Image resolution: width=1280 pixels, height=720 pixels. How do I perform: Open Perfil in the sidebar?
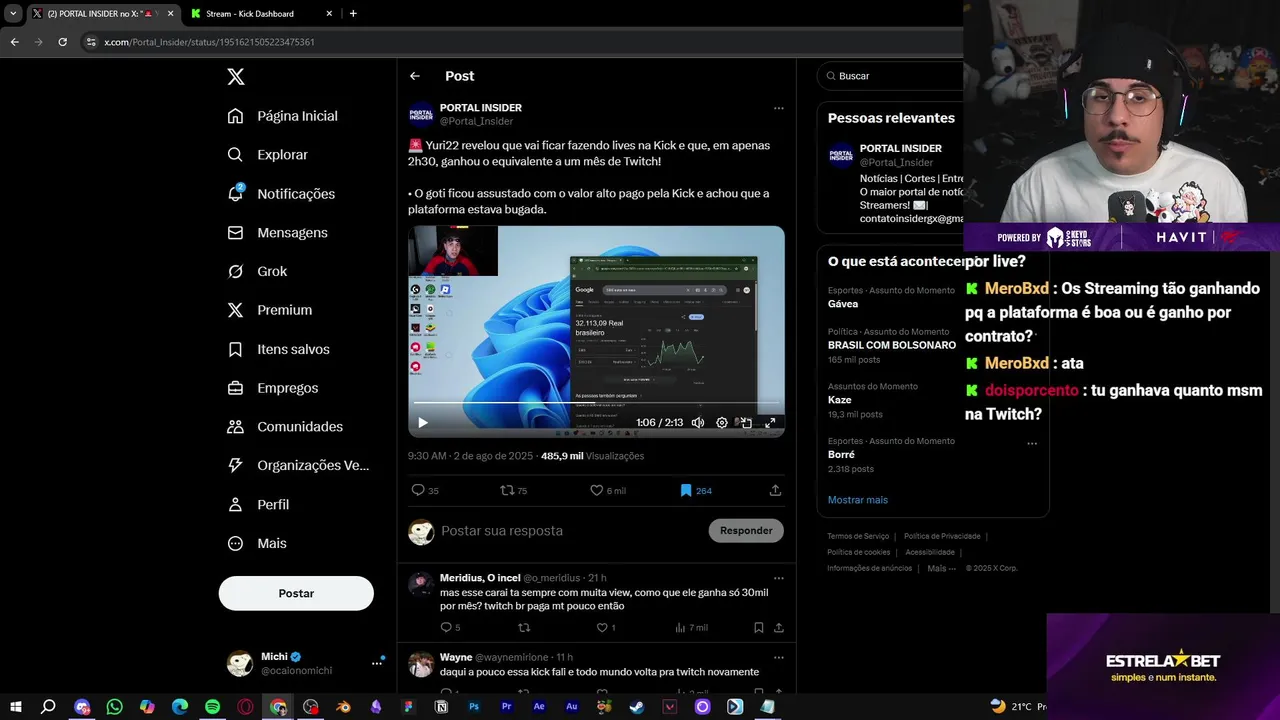tap(259, 504)
